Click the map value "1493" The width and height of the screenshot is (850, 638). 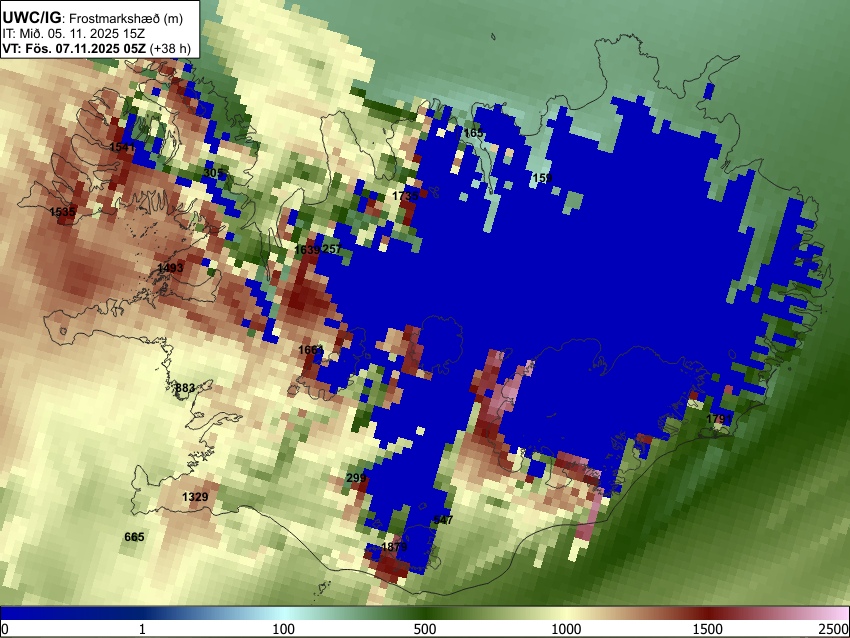coord(170,268)
